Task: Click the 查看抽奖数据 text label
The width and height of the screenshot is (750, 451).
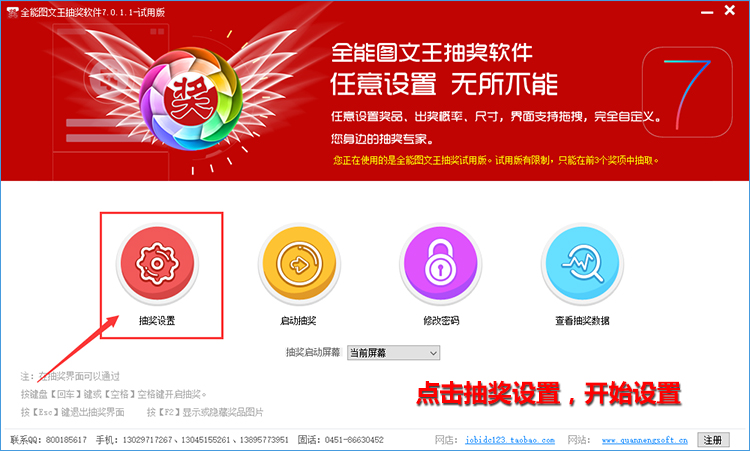Action: click(582, 321)
